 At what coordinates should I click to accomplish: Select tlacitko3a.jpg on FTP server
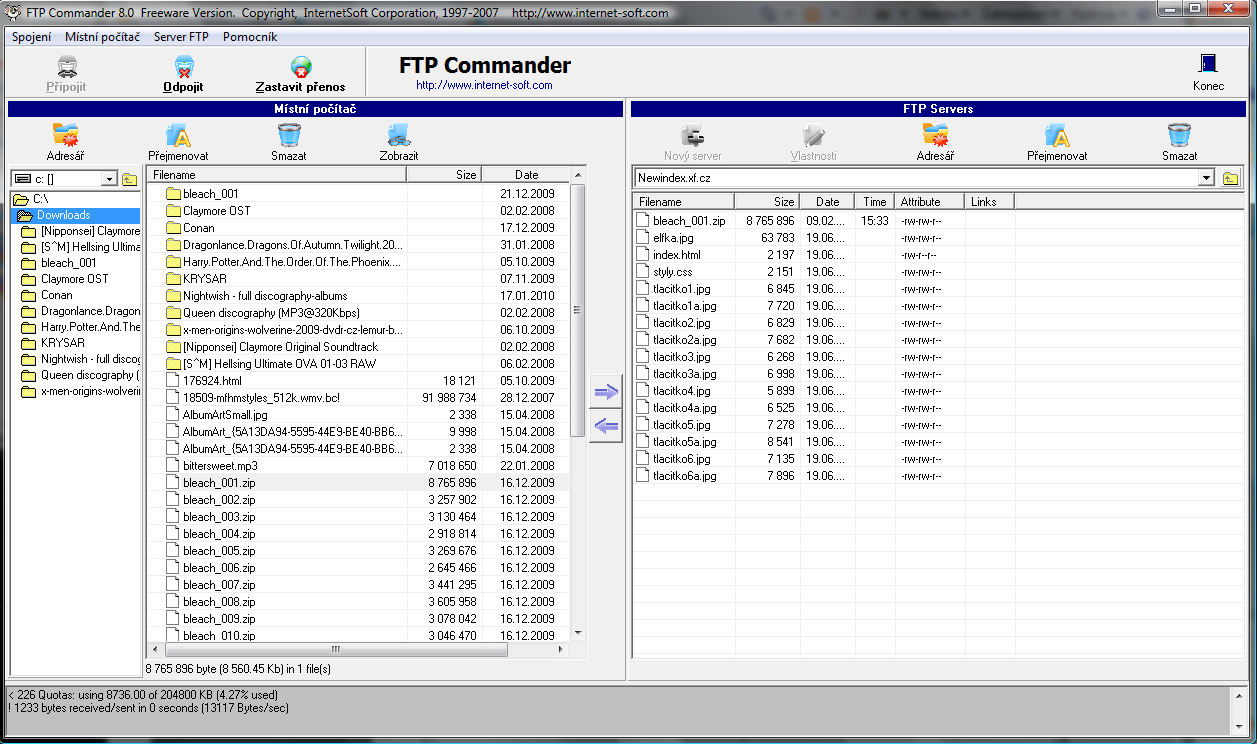coord(685,373)
